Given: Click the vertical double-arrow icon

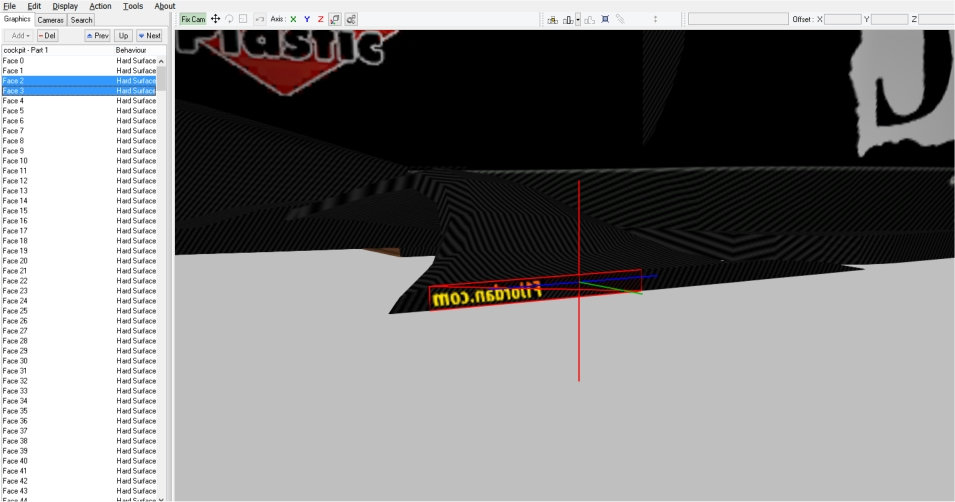Looking at the screenshot, I should coord(655,19).
